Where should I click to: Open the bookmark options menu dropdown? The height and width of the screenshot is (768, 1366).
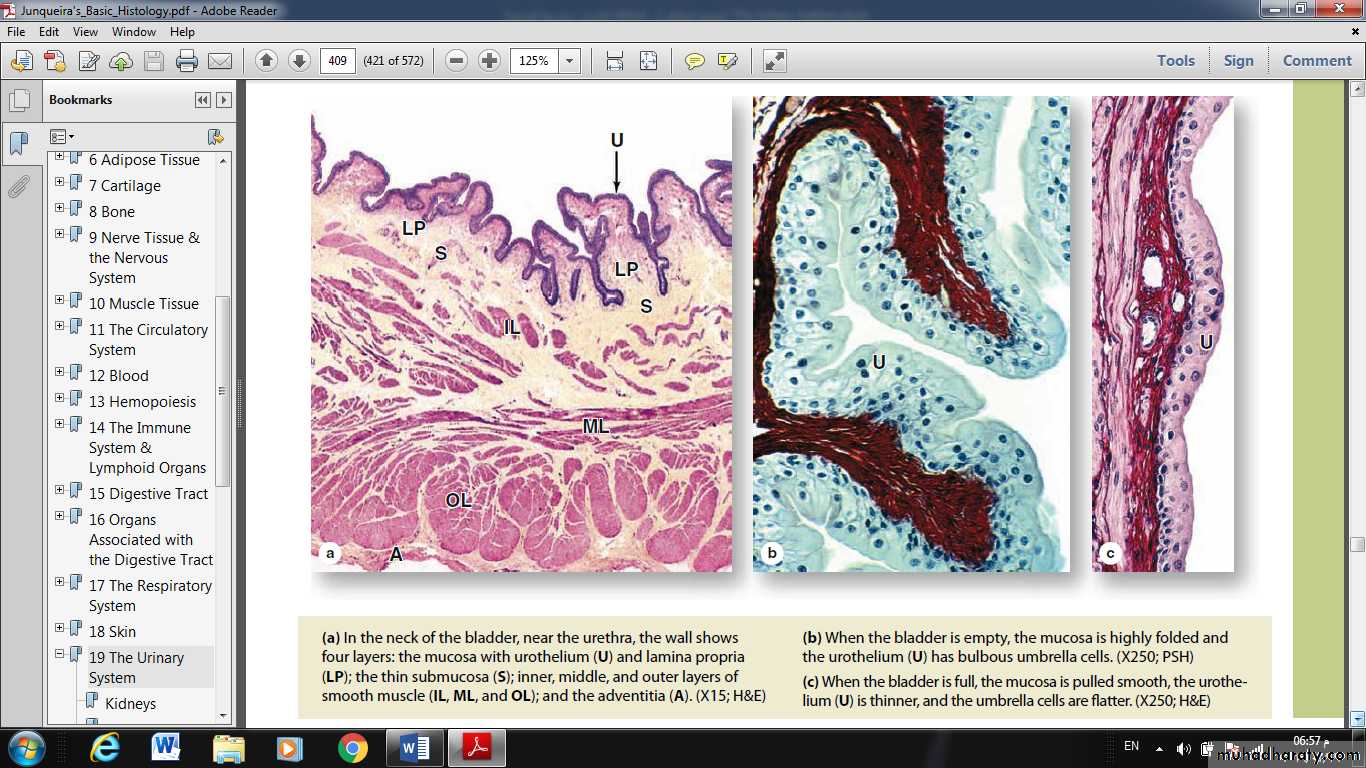62,136
